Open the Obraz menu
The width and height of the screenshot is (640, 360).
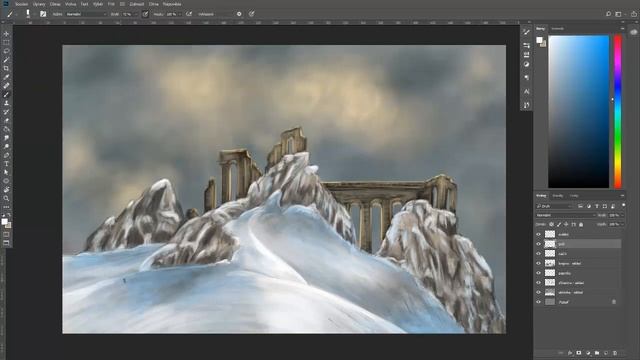coord(55,4)
